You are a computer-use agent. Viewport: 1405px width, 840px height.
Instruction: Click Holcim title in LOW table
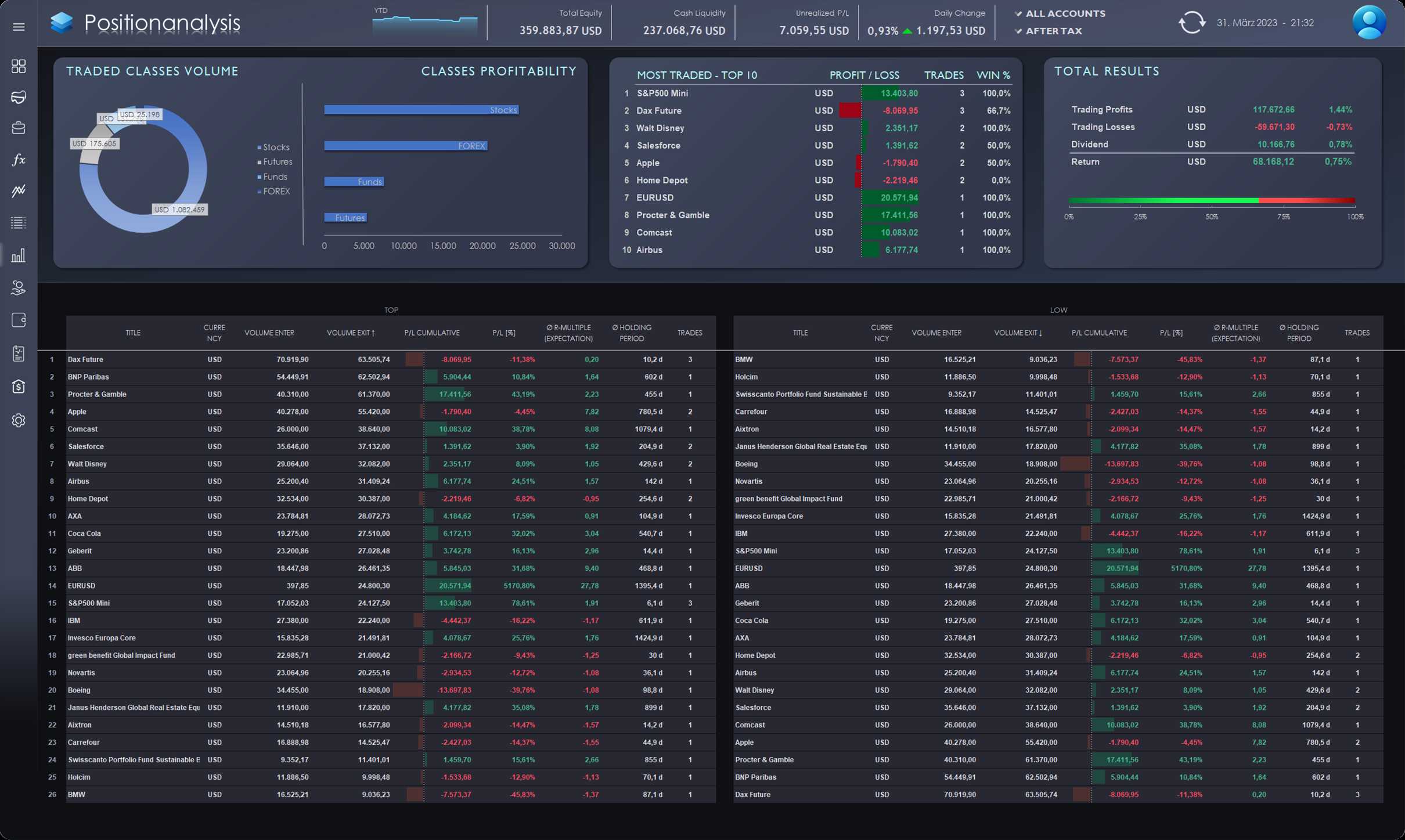pyautogui.click(x=746, y=377)
